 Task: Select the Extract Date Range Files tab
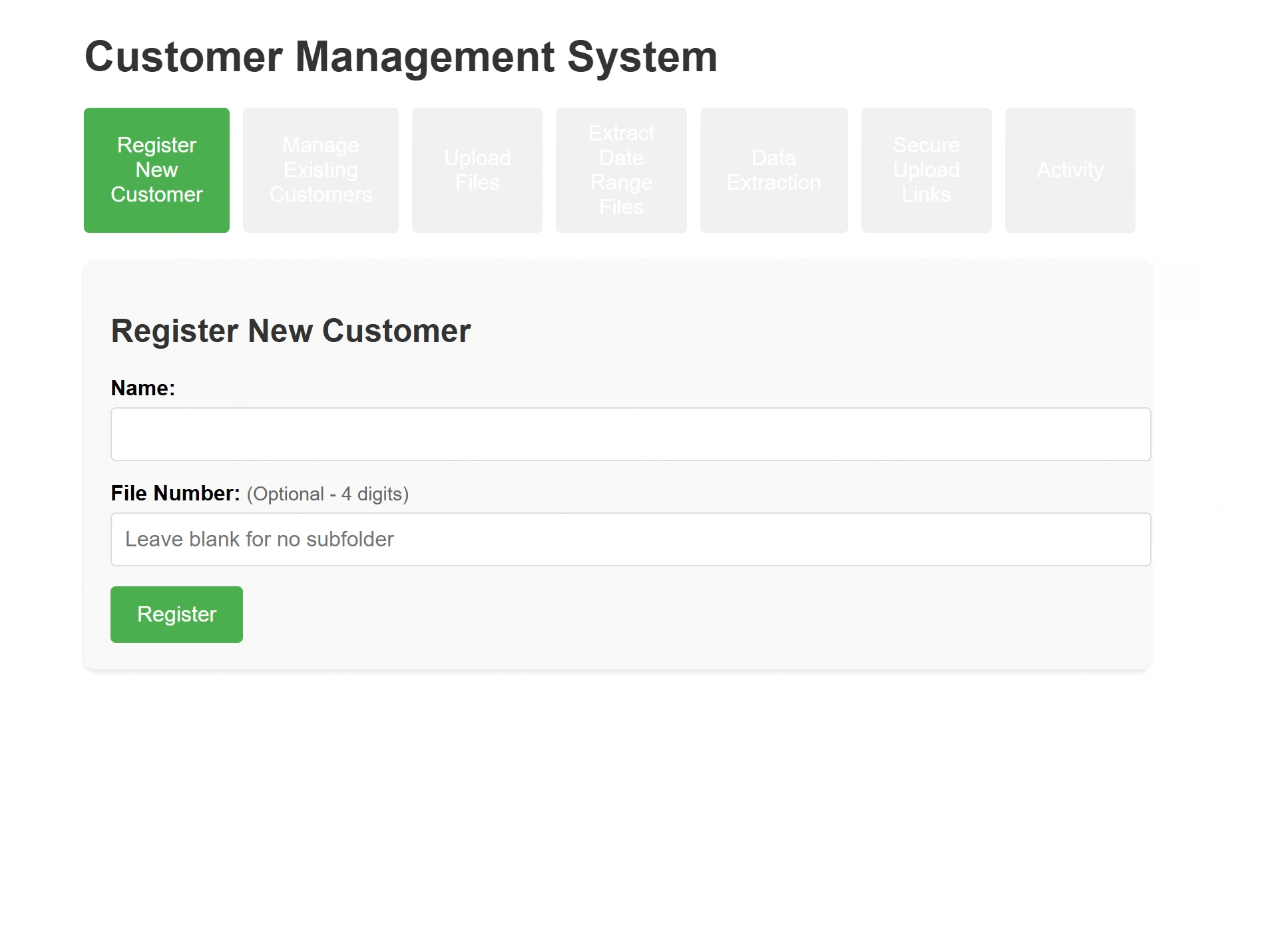621,170
